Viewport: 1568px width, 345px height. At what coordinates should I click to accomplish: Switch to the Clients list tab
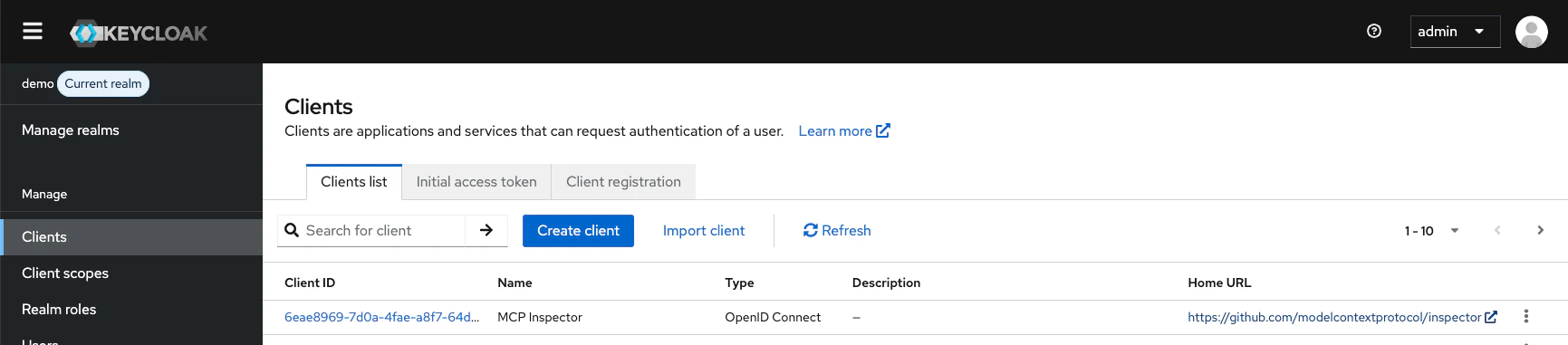click(x=353, y=182)
